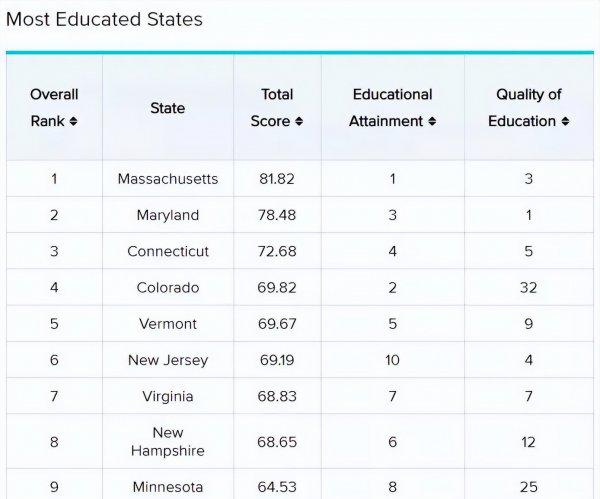This screenshot has height=499, width=600.
Task: Sort table by Overall Rank header
Action: (54, 107)
